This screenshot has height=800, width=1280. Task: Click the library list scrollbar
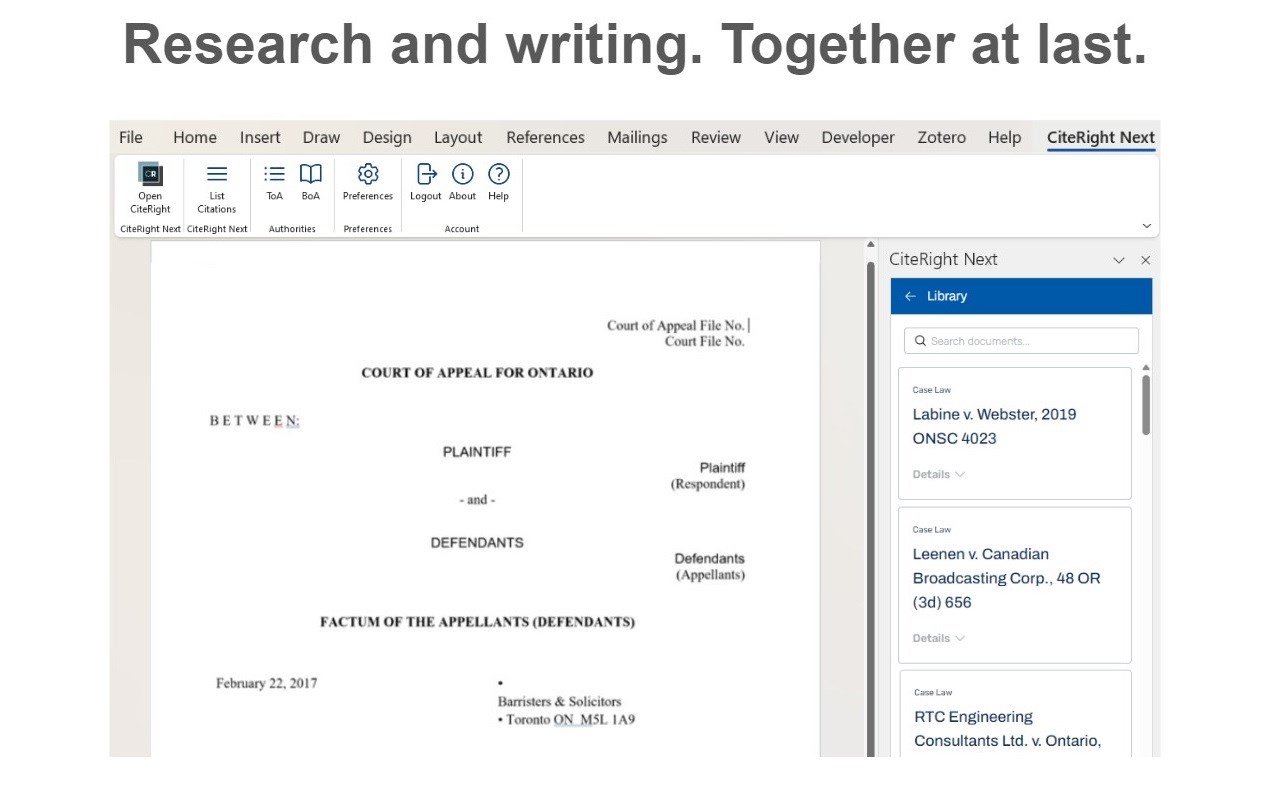click(x=1146, y=405)
